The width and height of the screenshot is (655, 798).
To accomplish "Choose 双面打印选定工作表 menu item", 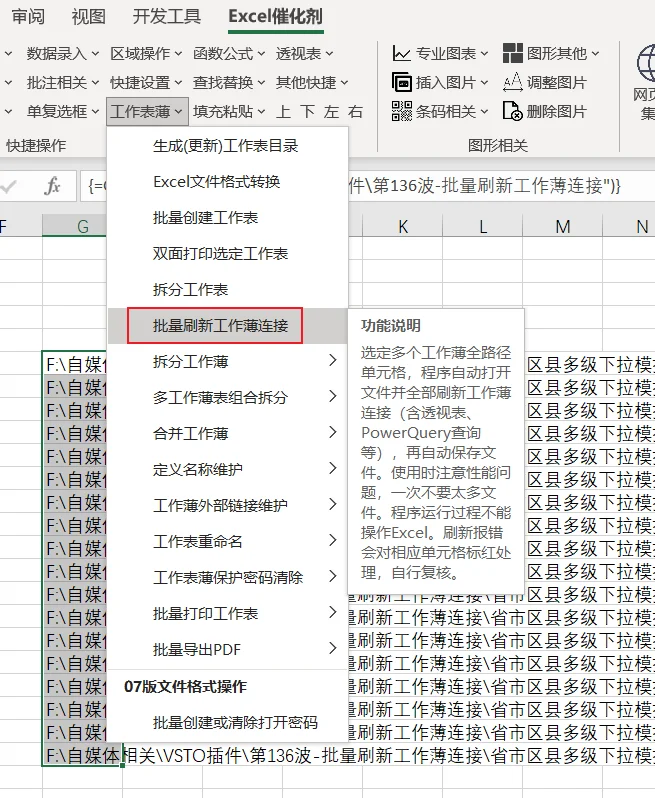I will tap(228, 253).
